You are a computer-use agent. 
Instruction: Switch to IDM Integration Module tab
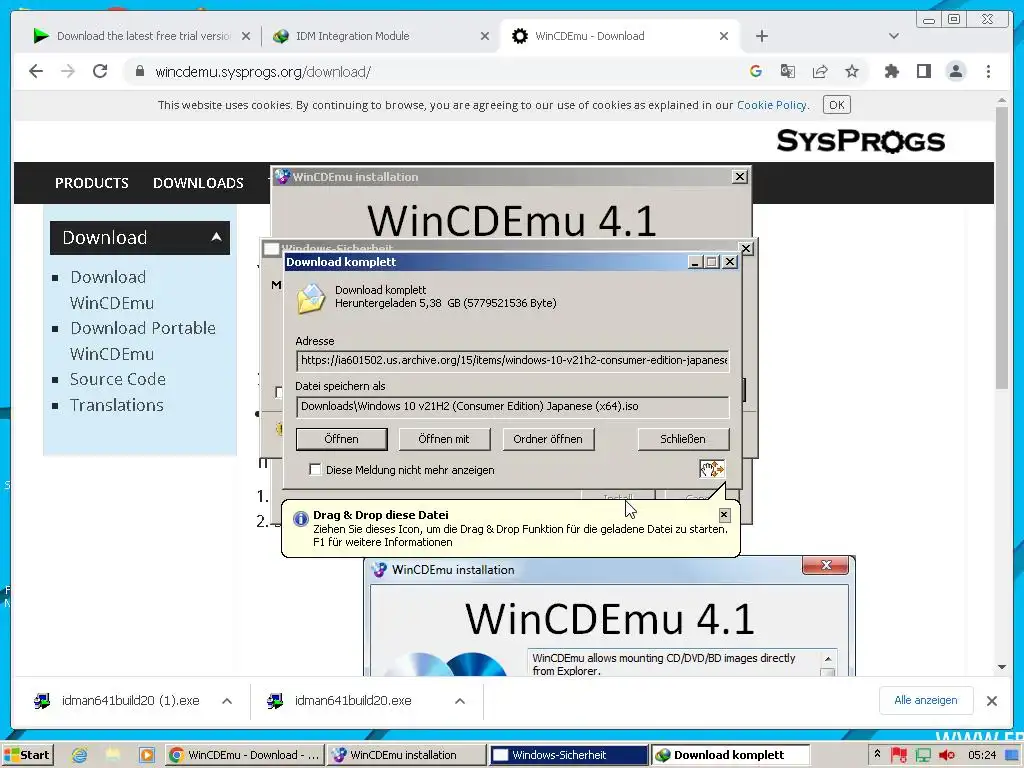381,36
